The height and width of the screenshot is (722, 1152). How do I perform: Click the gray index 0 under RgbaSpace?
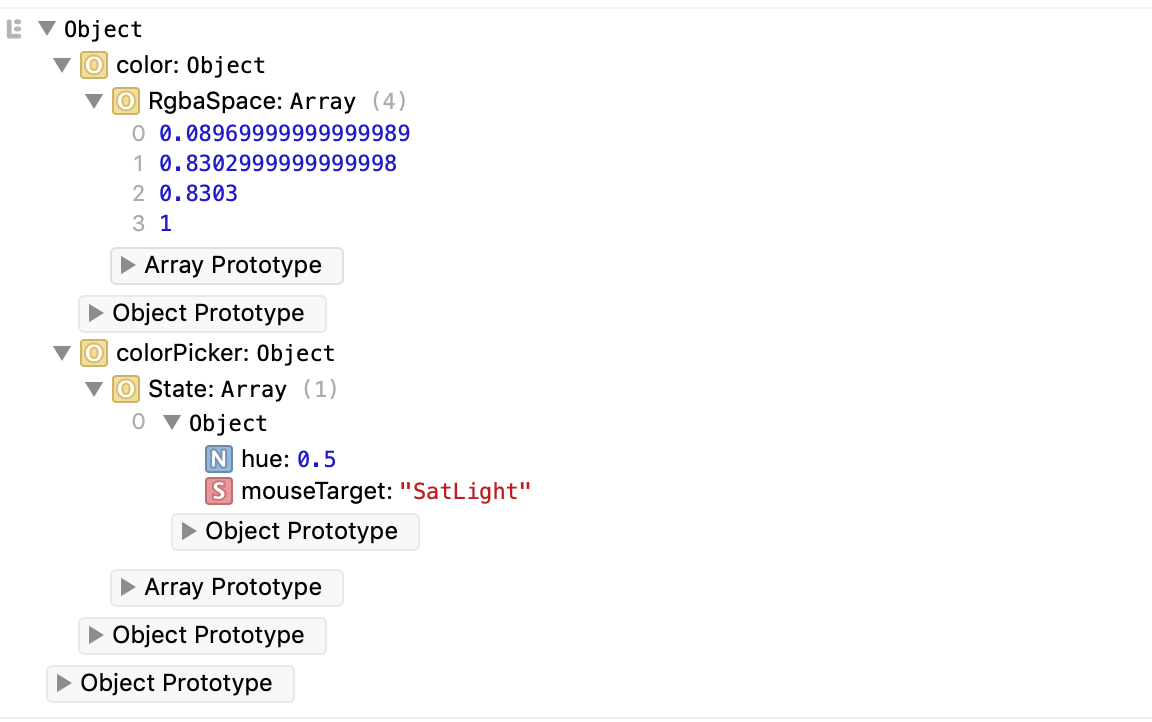139,133
